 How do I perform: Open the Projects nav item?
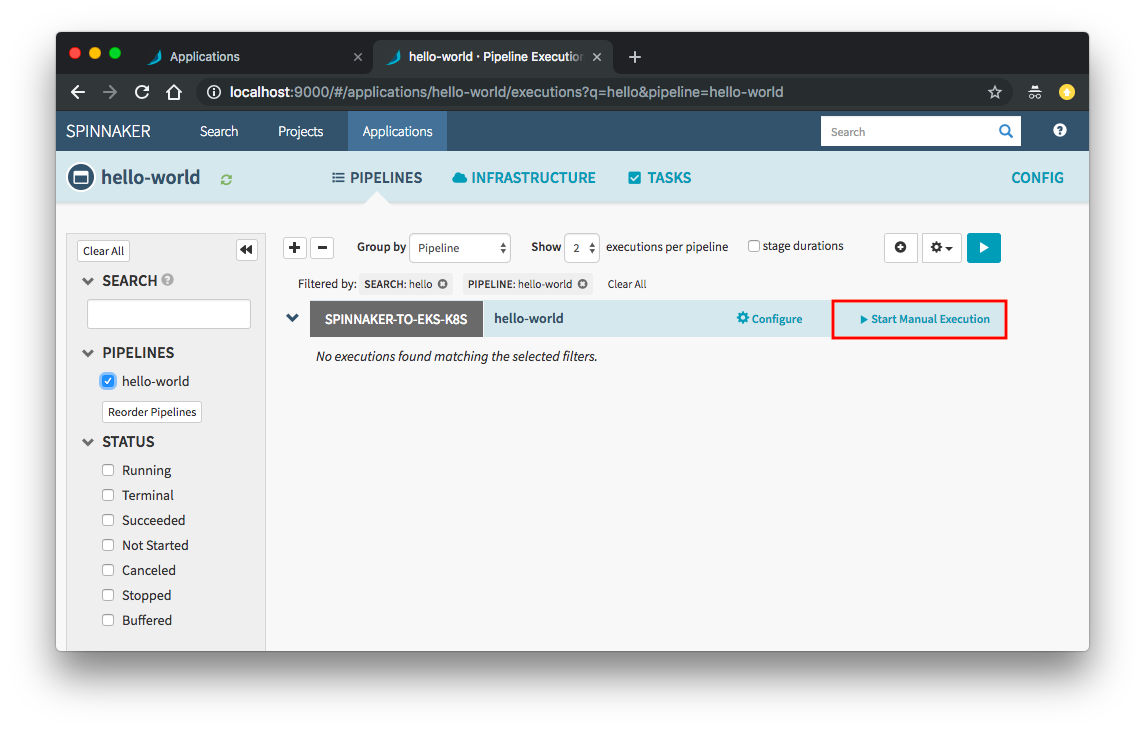pos(300,131)
